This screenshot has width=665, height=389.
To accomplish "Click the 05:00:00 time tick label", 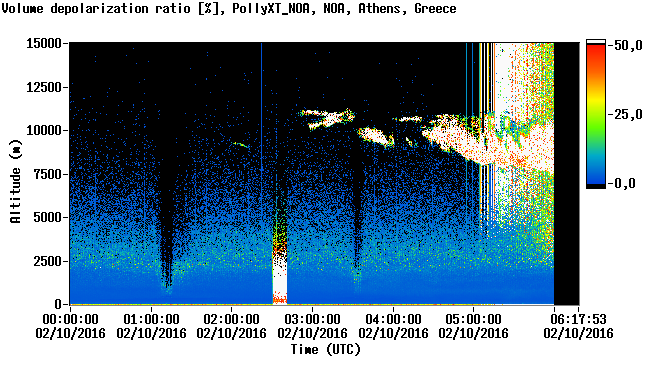I will (x=473, y=319).
